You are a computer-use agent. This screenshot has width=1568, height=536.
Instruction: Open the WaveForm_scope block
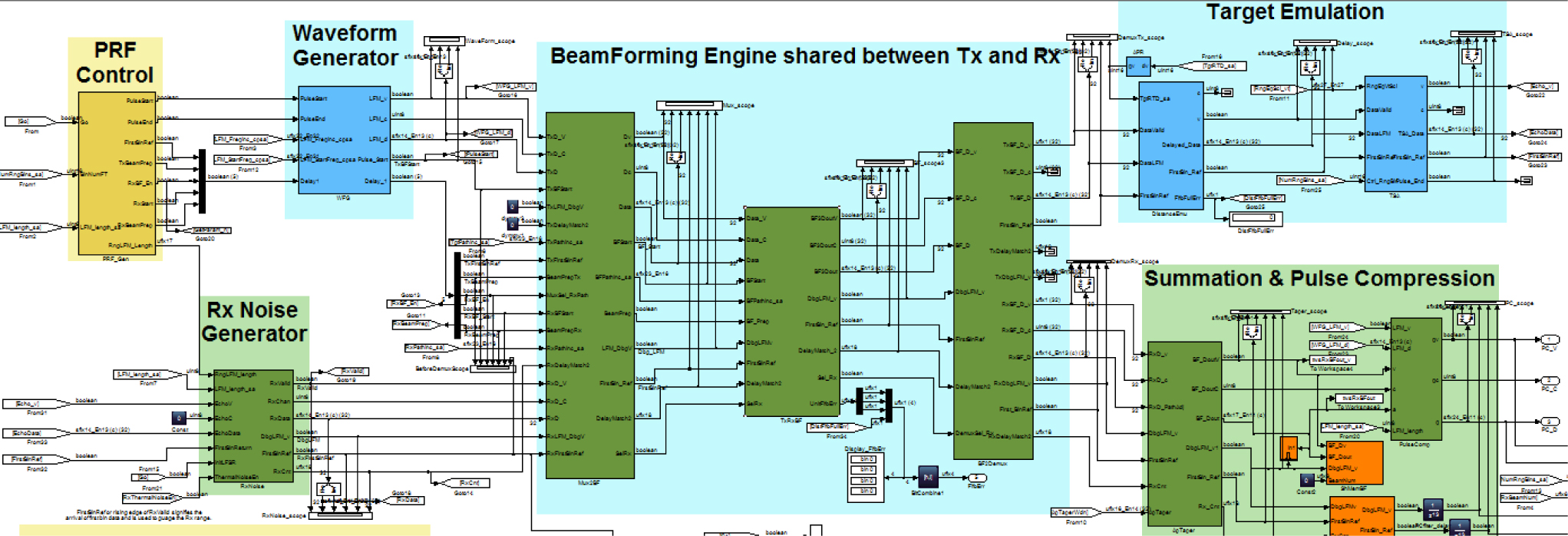coord(444,41)
